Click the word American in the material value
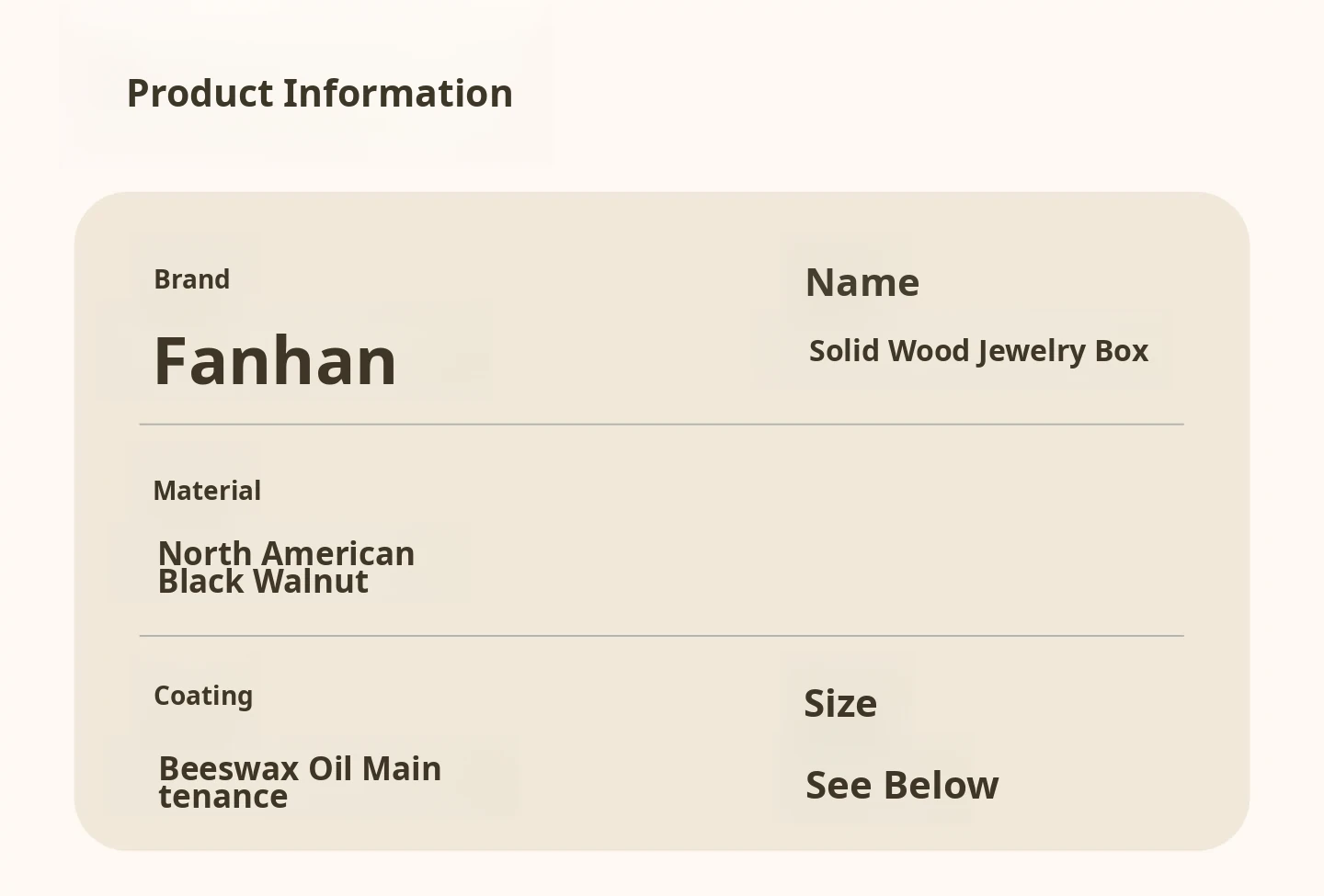This screenshot has height=896, width=1324. point(337,553)
